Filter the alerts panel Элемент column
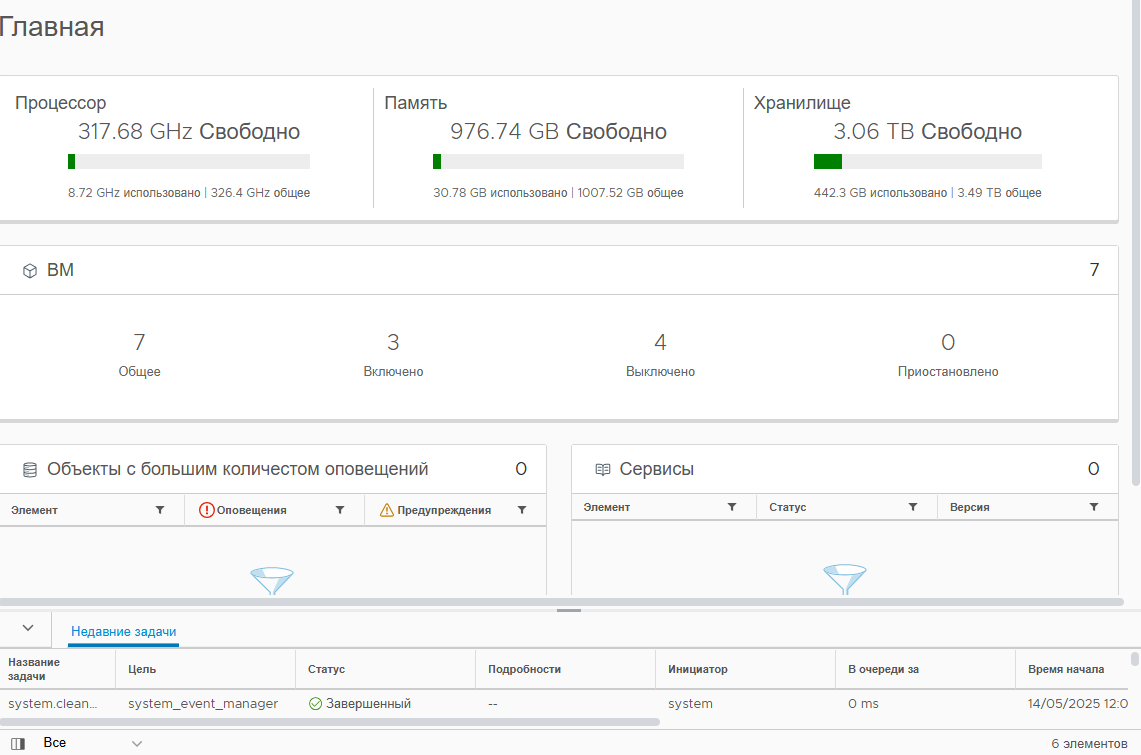 click(x=160, y=510)
